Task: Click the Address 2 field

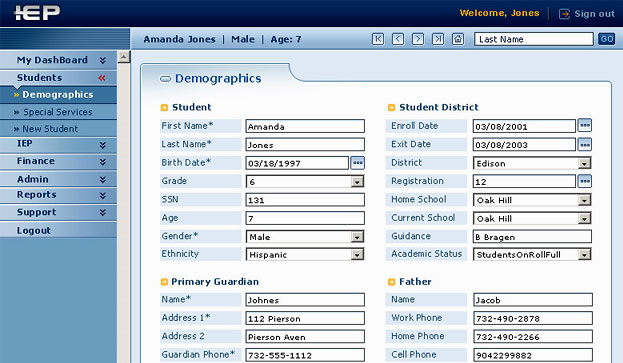Action: point(305,336)
